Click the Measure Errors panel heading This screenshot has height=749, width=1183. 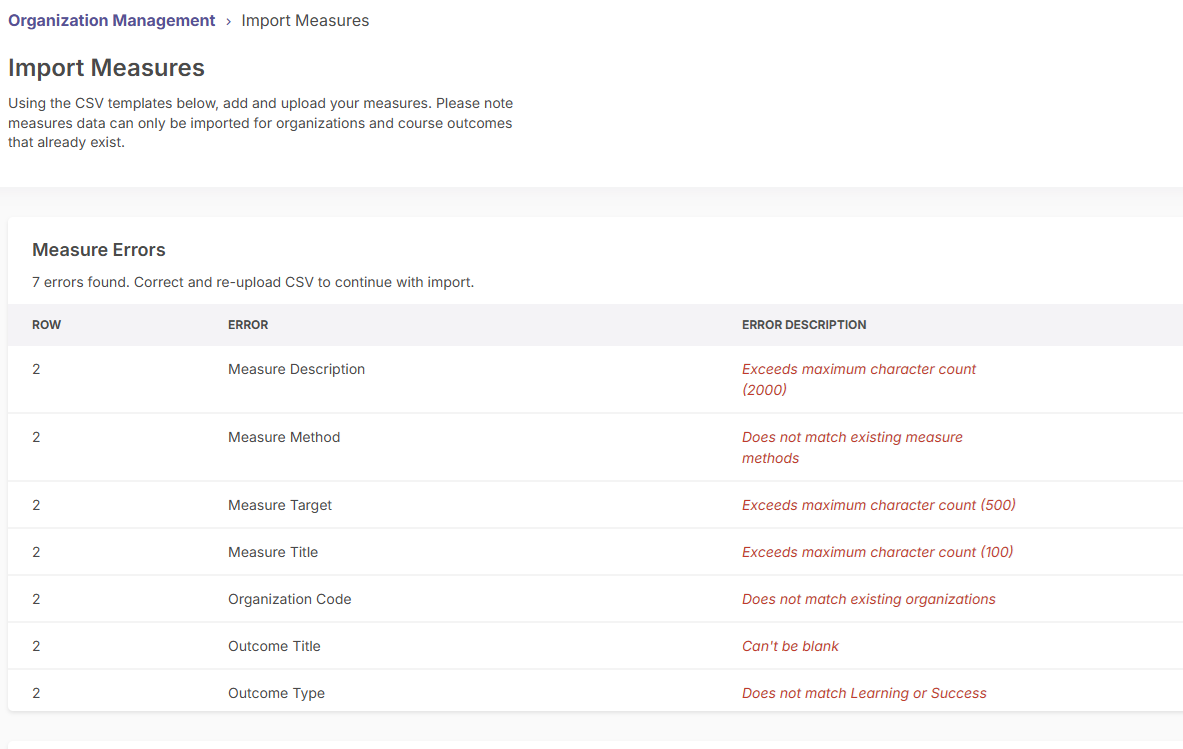pos(98,250)
